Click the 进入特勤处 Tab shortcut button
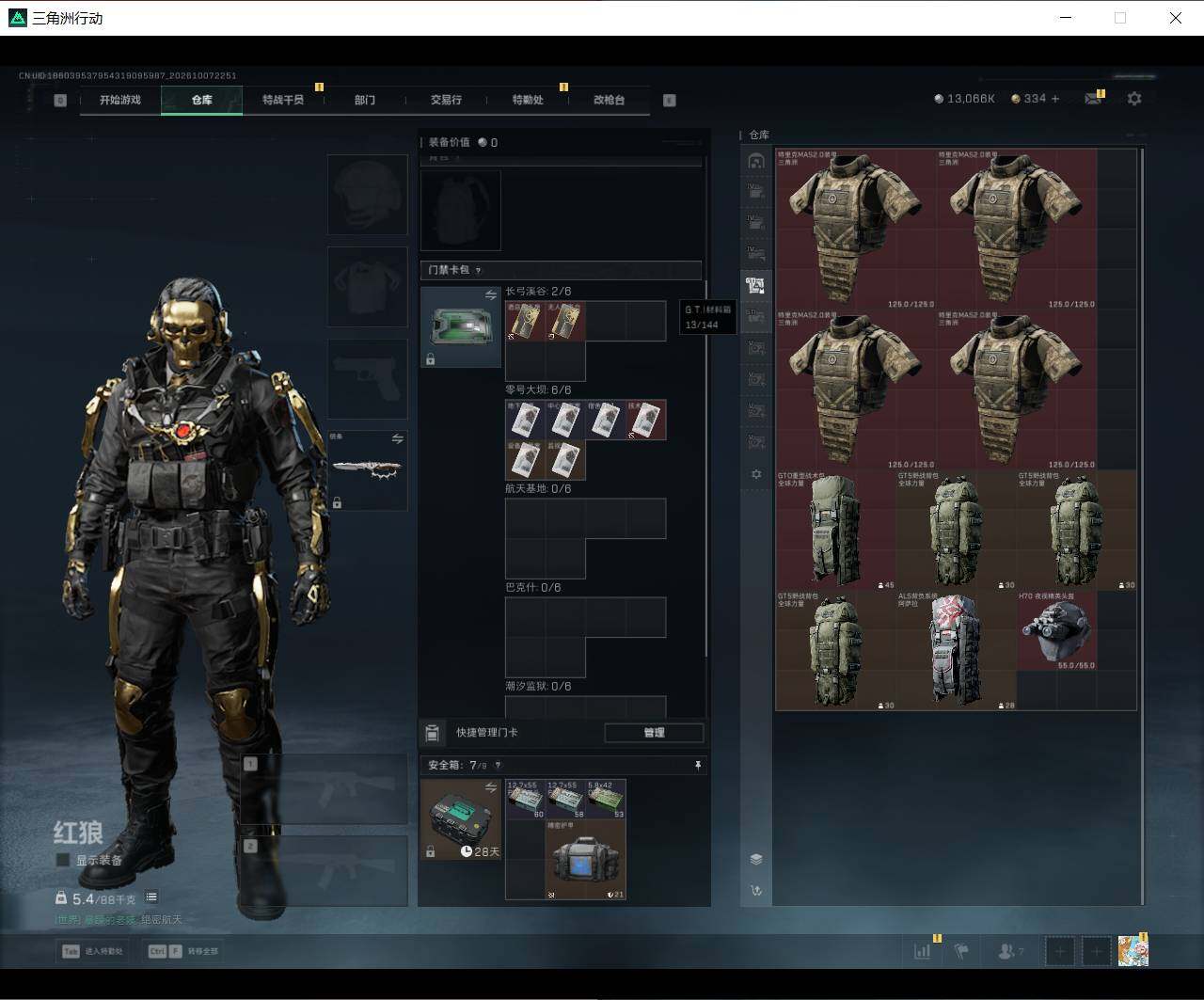1204x1000 pixels. coord(93,951)
